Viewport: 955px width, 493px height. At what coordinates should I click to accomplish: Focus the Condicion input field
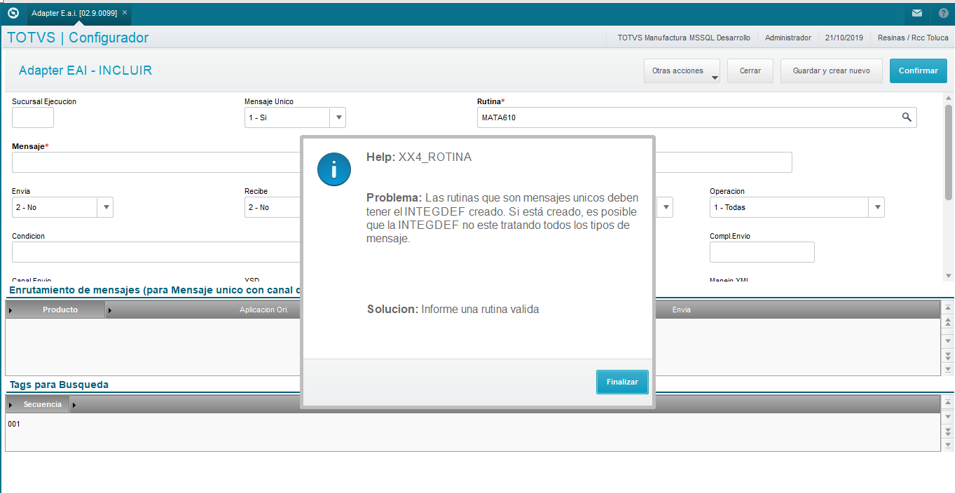[x=156, y=252]
